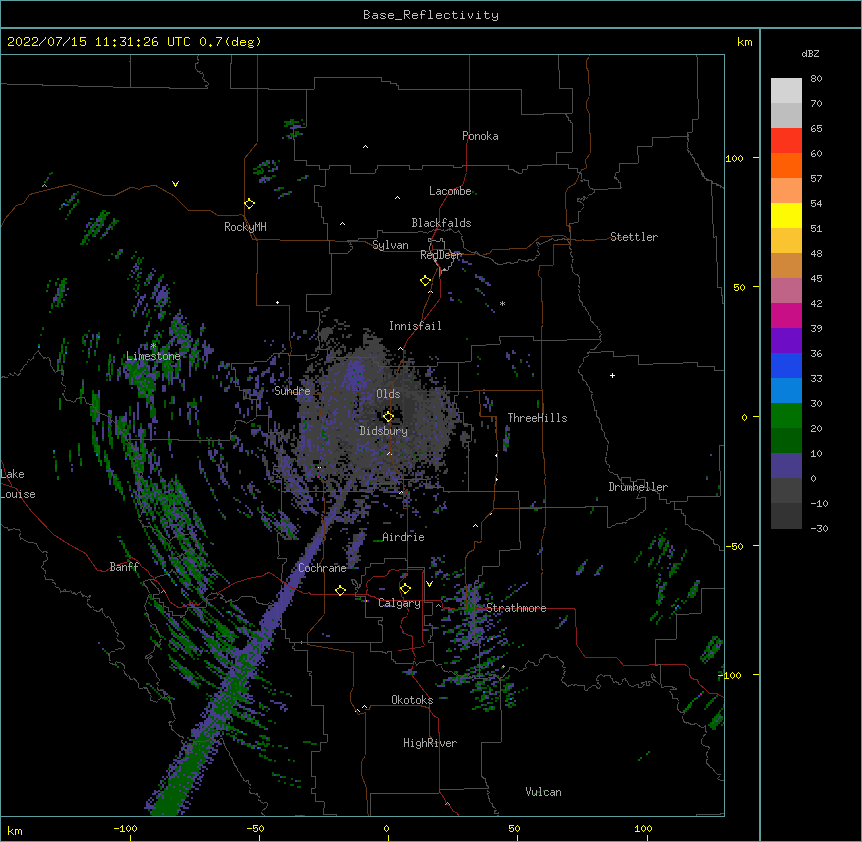Click the Drumheller city label
This screenshot has height=842, width=862.
click(x=638, y=487)
